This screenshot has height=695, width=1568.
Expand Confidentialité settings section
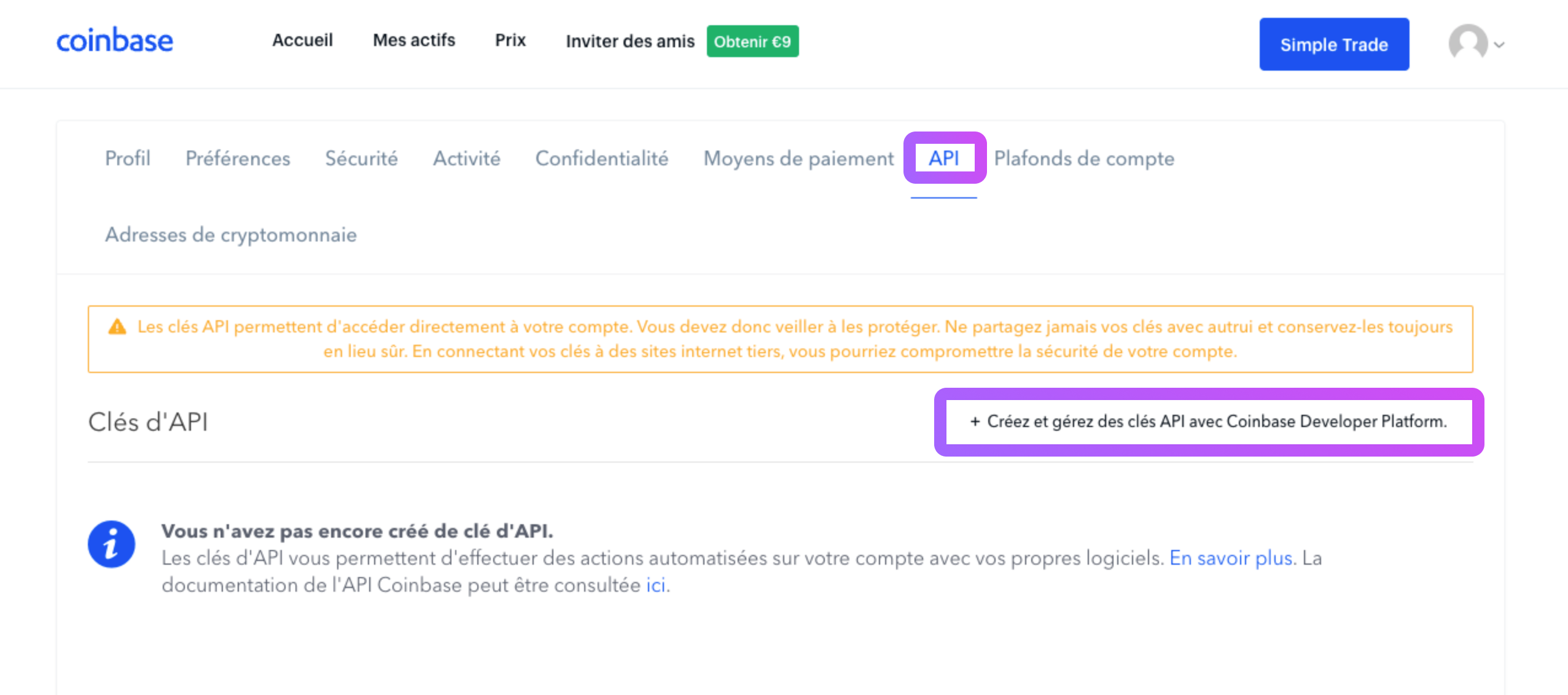pyautogui.click(x=601, y=158)
